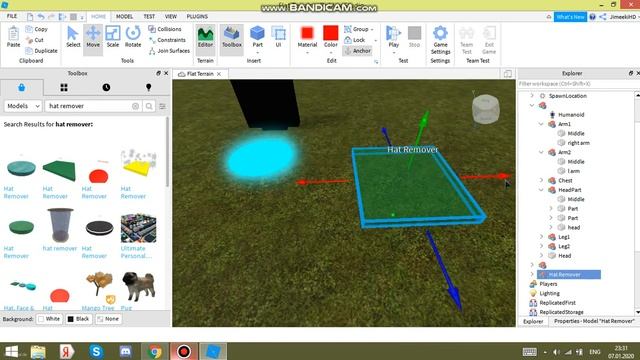
Task: Open the FILE menu
Action: (x=12, y=16)
